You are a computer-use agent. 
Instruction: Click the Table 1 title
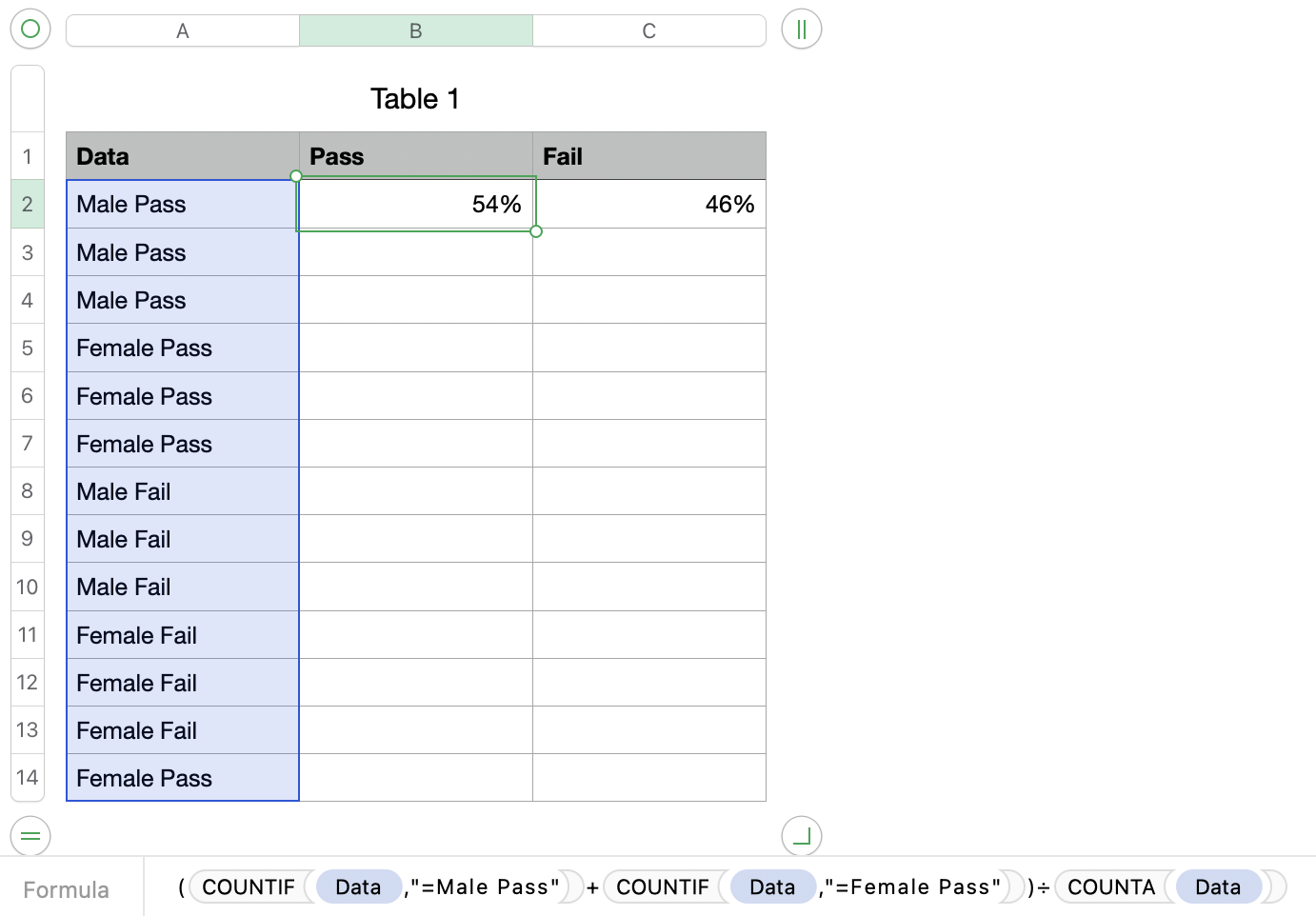tap(415, 99)
